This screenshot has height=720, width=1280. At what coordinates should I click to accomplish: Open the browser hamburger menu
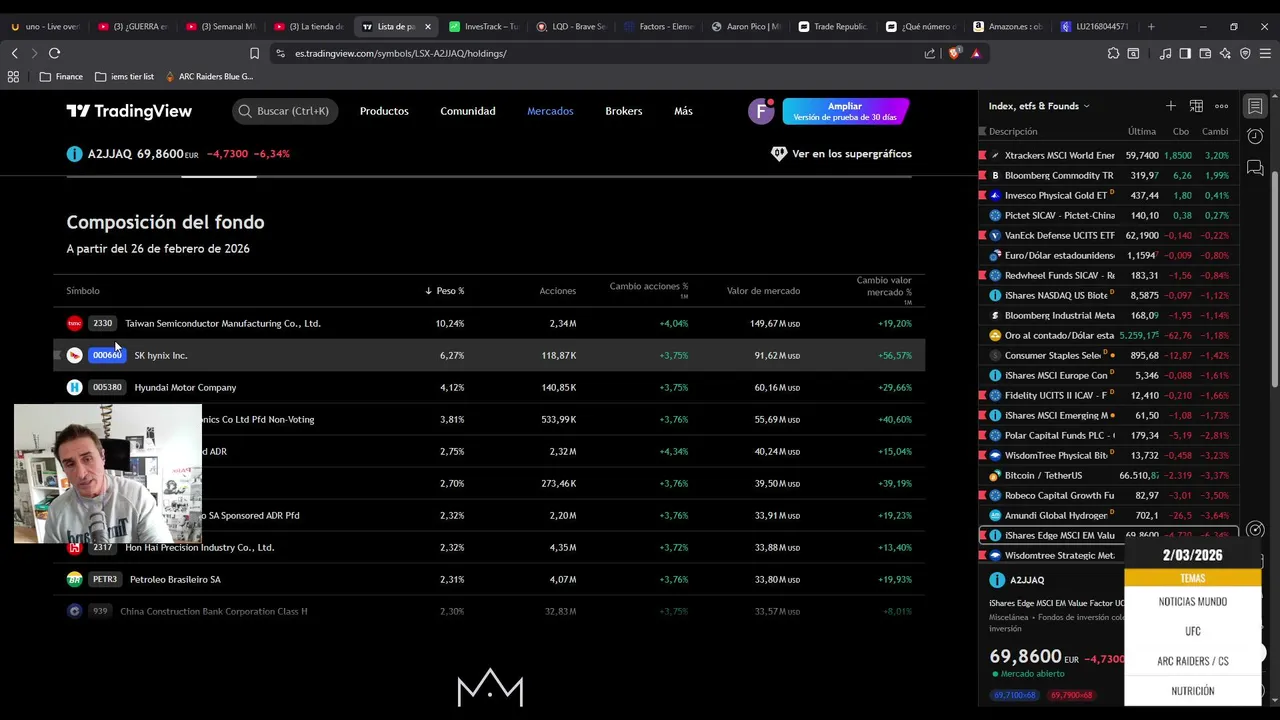click(1265, 53)
